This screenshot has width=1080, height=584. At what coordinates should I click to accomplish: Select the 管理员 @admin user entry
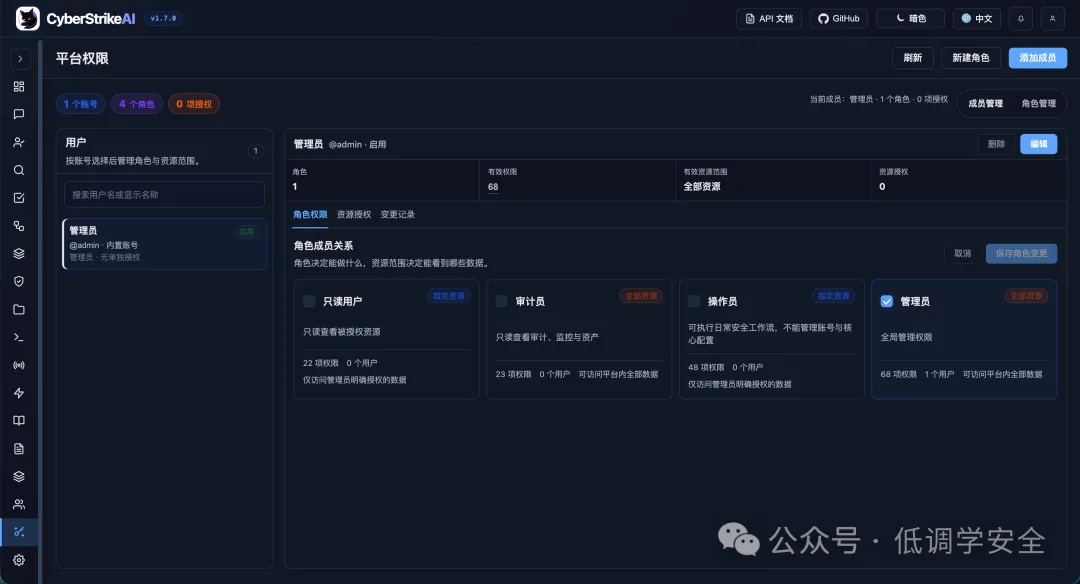pos(165,244)
